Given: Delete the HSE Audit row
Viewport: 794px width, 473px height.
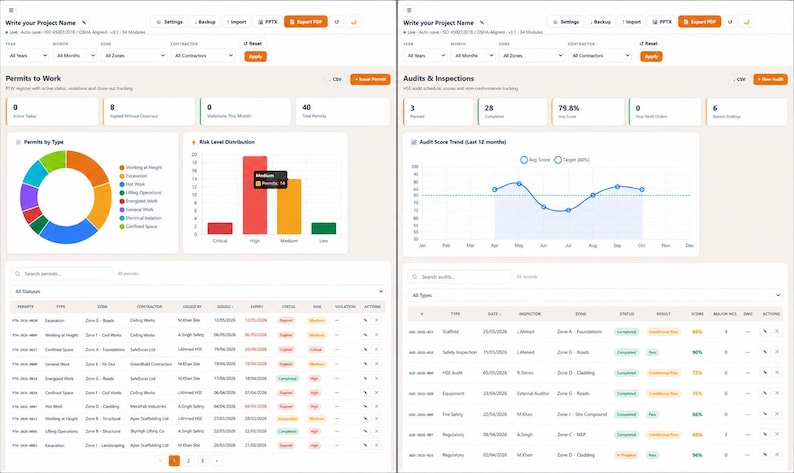Looking at the screenshot, I should tap(777, 372).
